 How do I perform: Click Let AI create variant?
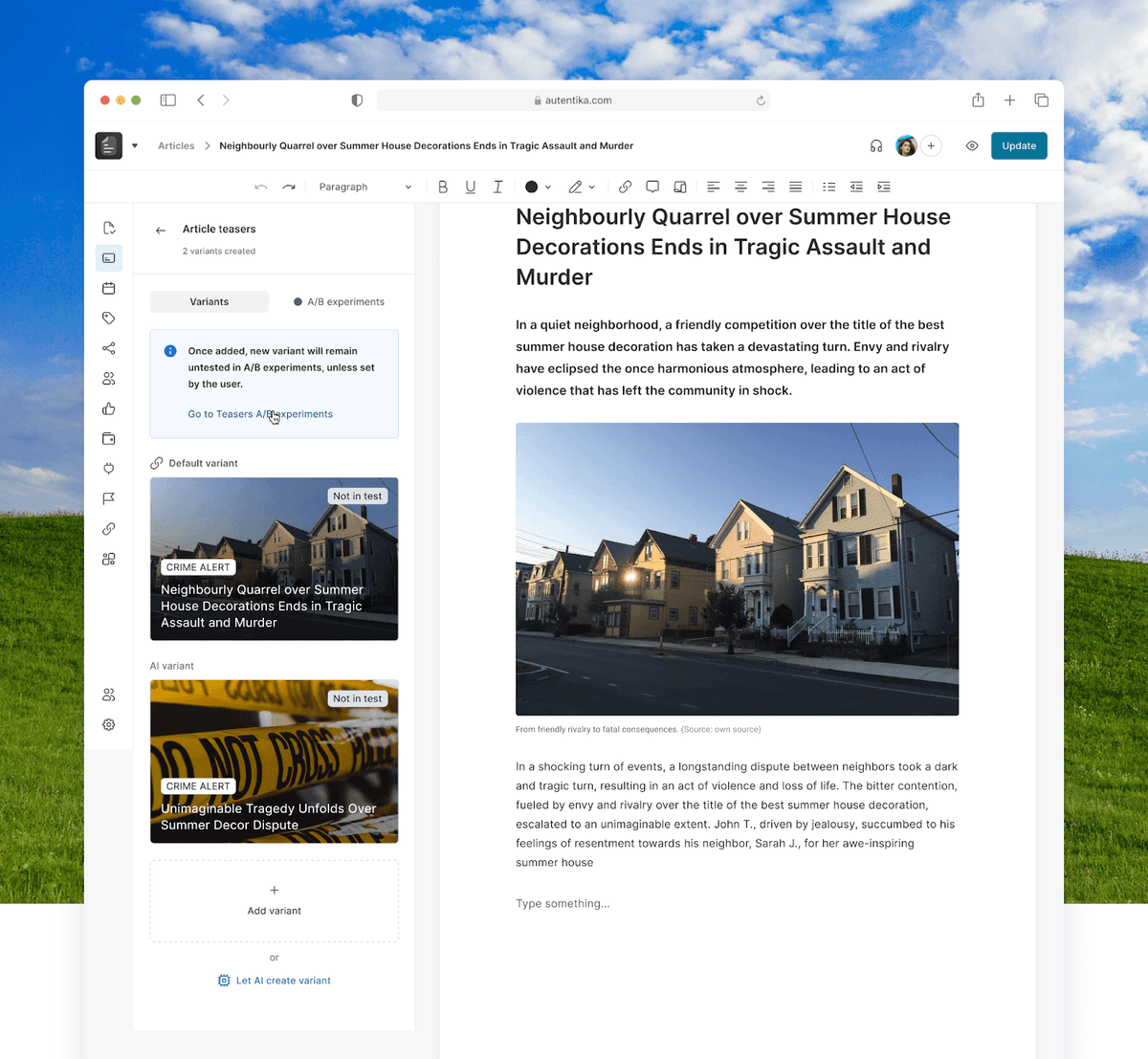point(275,981)
